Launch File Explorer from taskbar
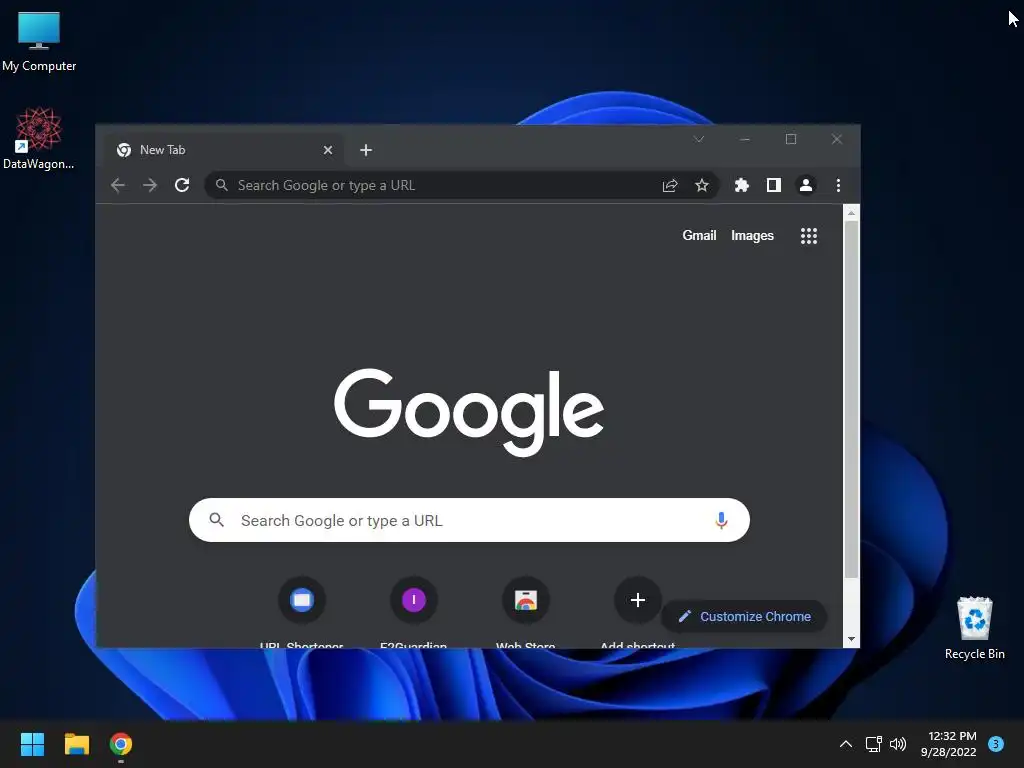 tap(76, 744)
